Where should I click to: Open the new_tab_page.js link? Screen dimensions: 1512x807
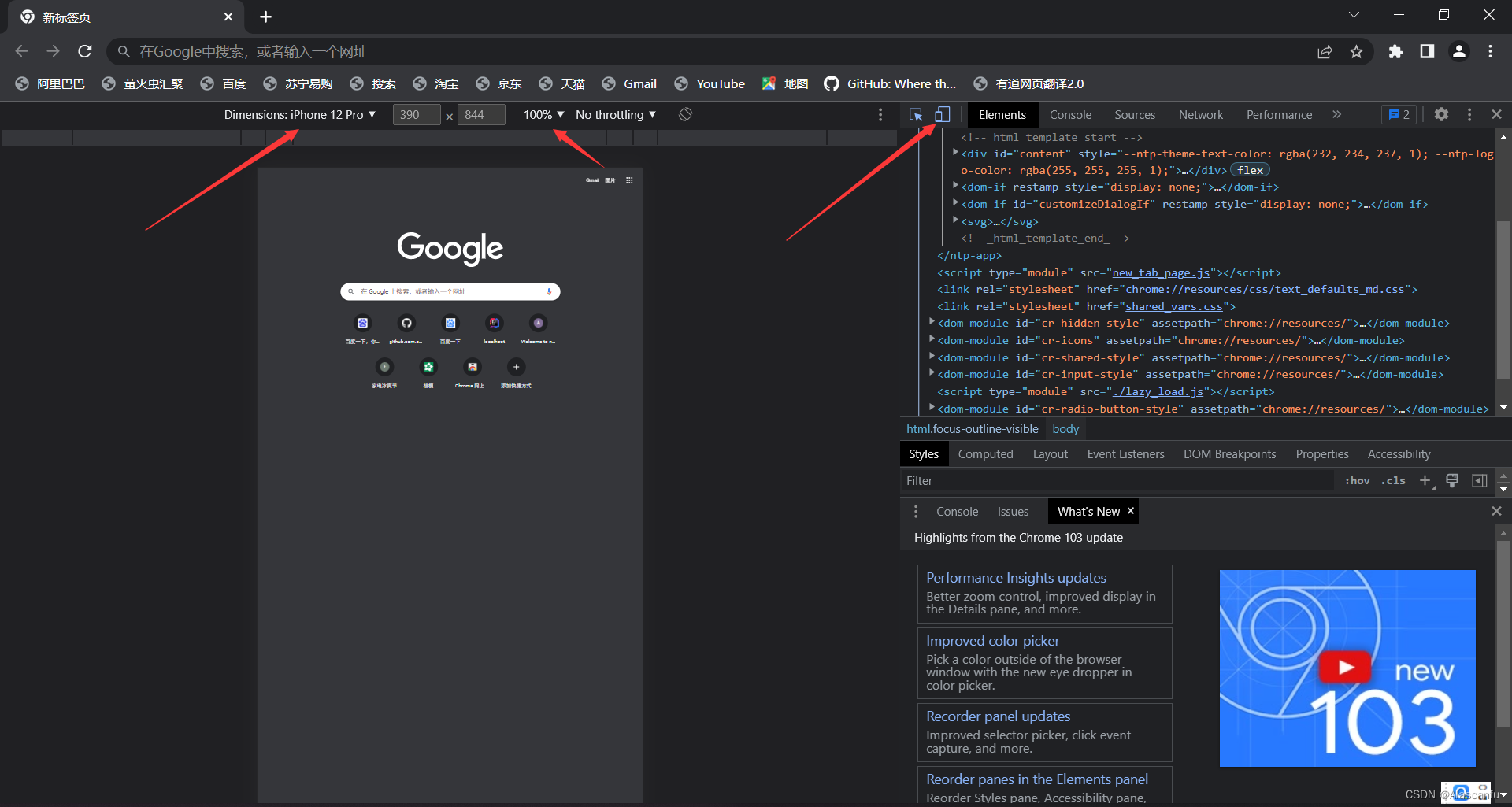(1161, 272)
